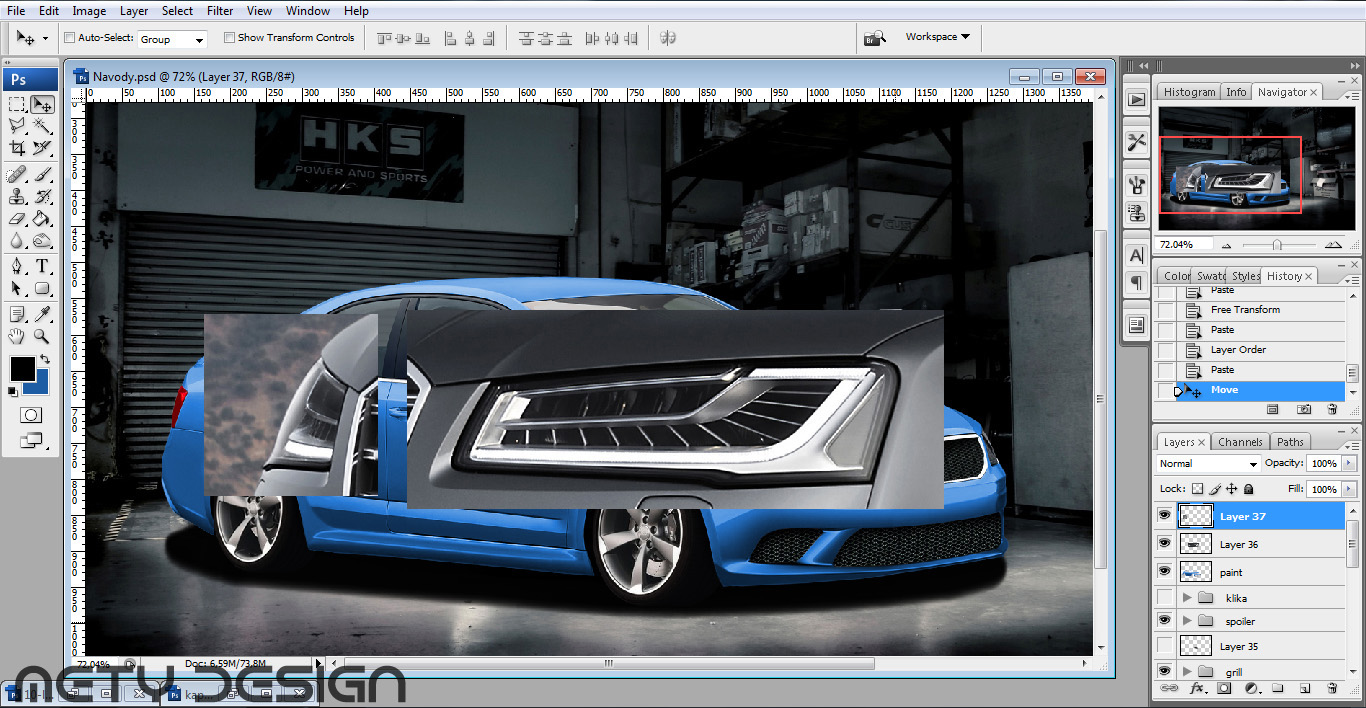The width and height of the screenshot is (1366, 708).
Task: Show Layer 35 visibility
Action: [1164, 646]
